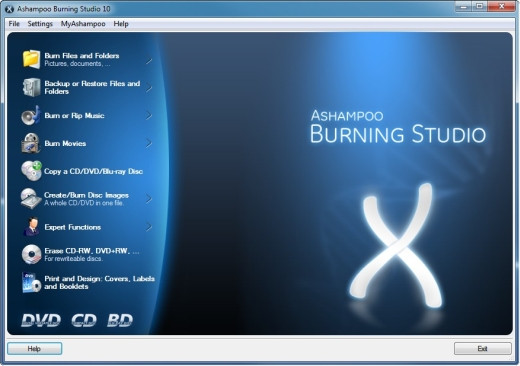The width and height of the screenshot is (520, 366).
Task: Expand the Burn Movies chevron arrow
Action: click(x=149, y=143)
